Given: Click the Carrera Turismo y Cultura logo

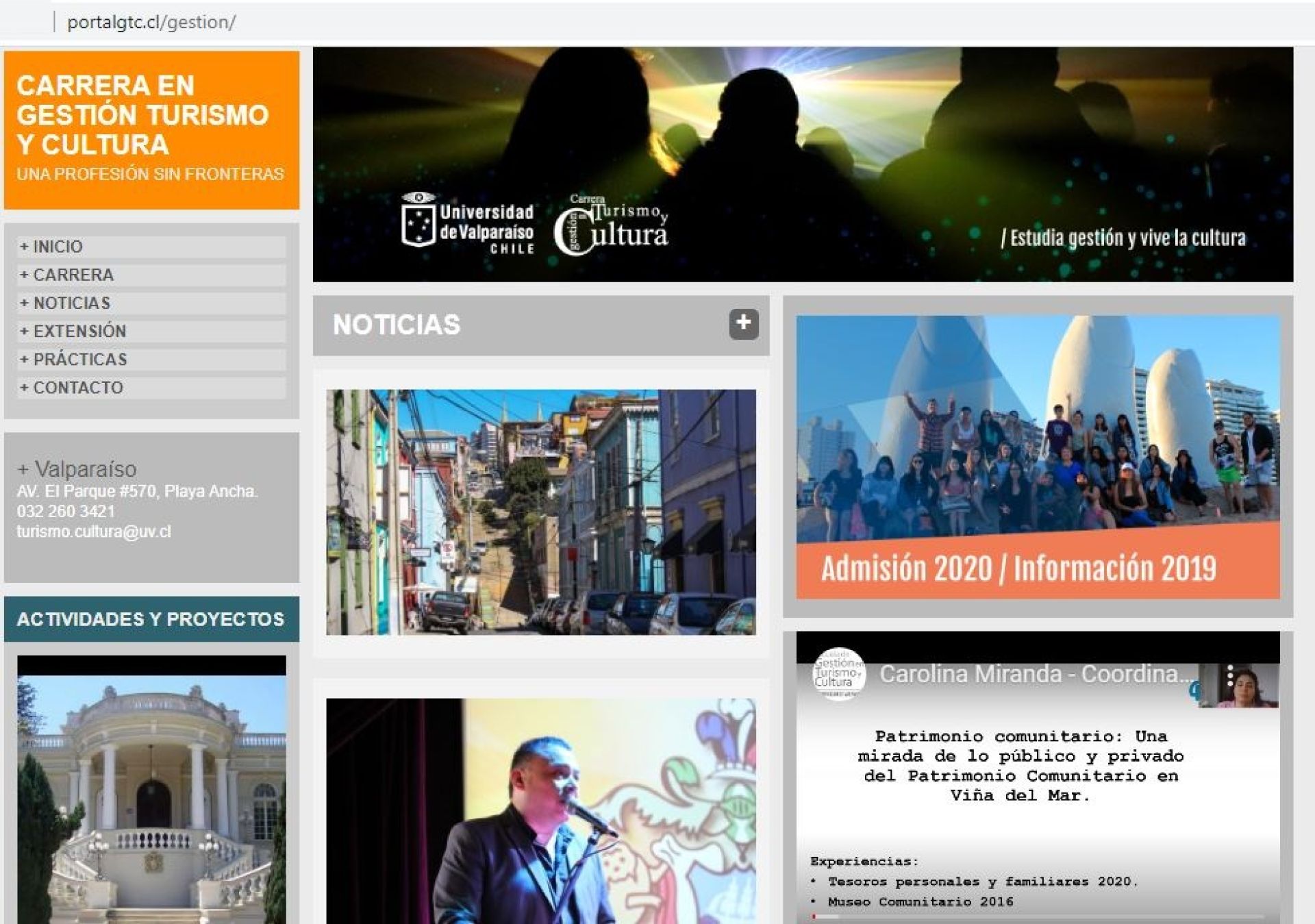Looking at the screenshot, I should tap(611, 226).
